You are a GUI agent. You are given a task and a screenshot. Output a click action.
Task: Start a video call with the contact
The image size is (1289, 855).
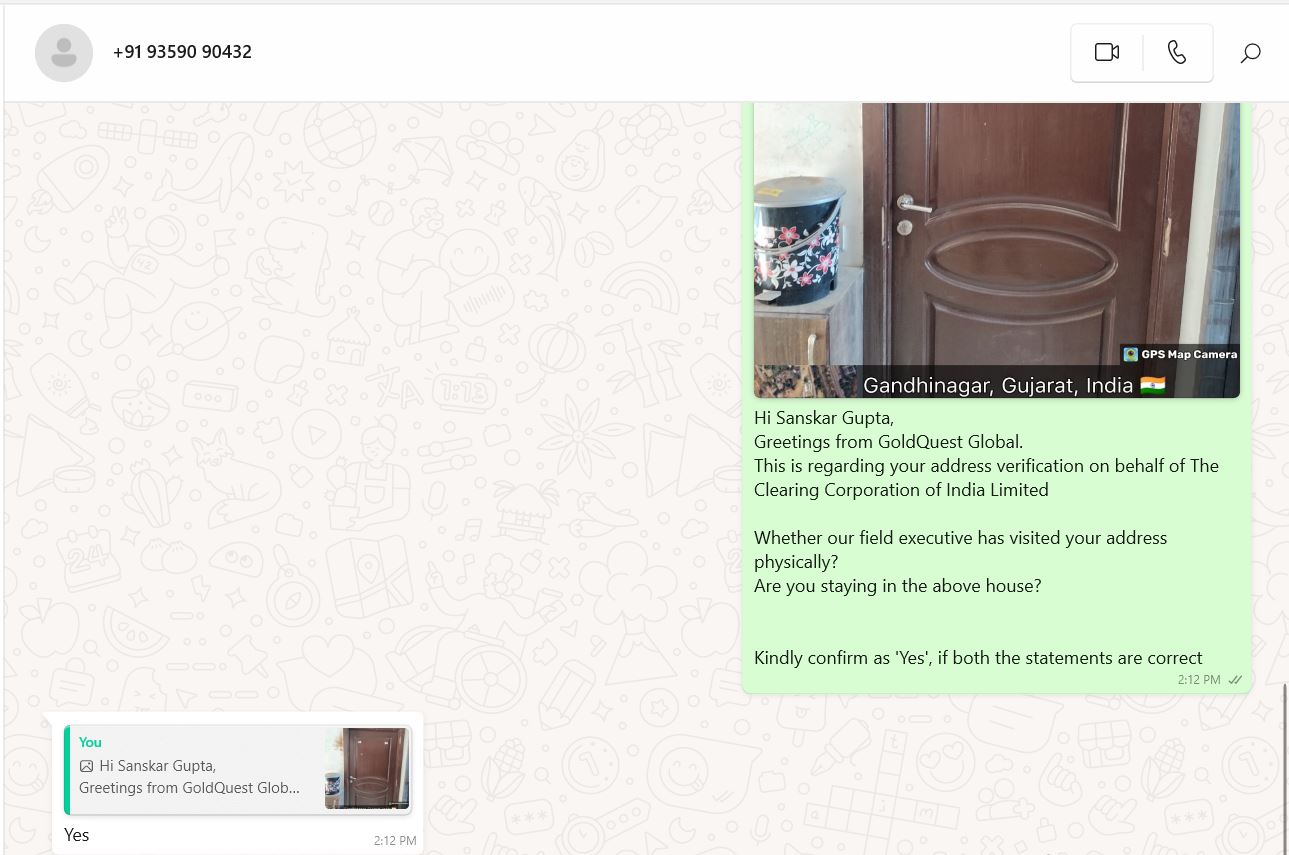click(1106, 52)
